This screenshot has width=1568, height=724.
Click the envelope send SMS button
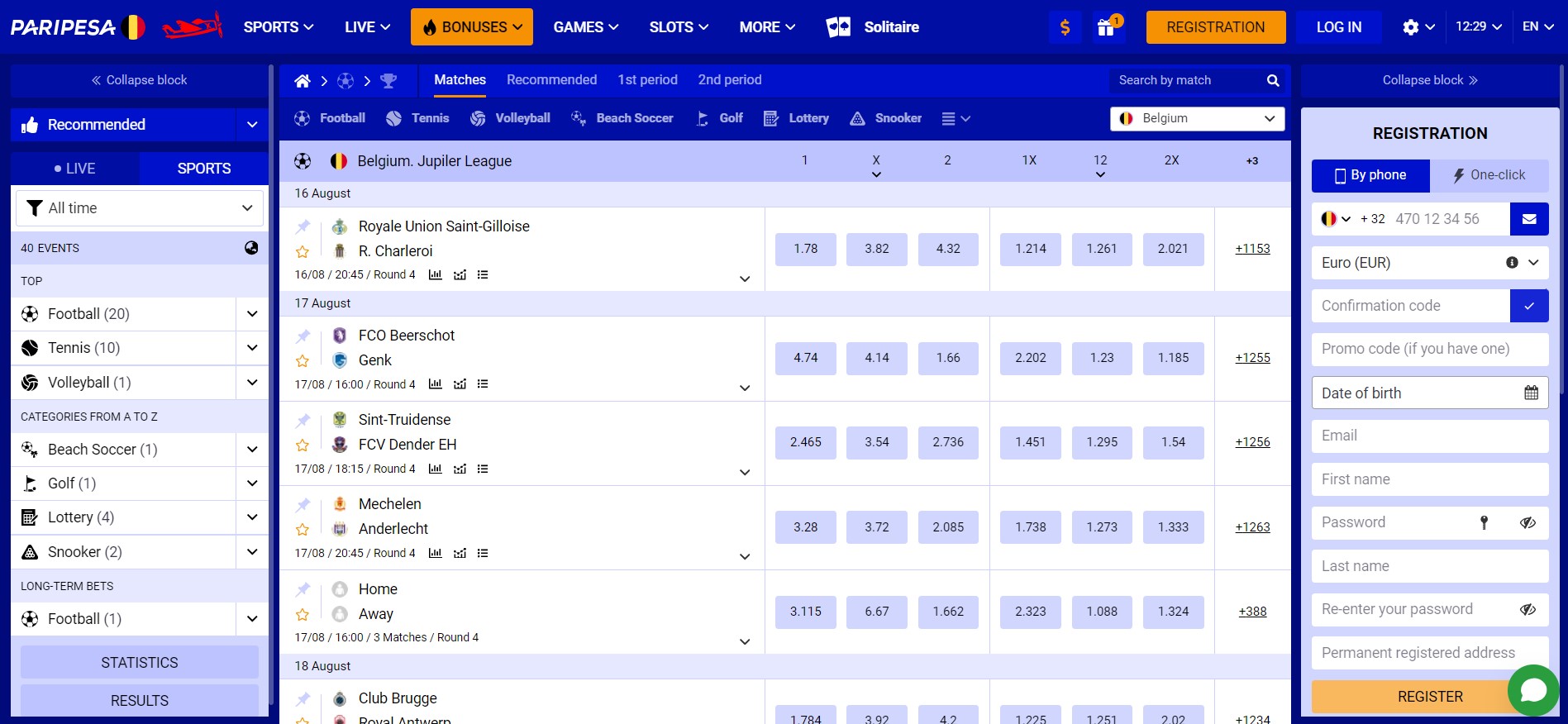(x=1529, y=219)
